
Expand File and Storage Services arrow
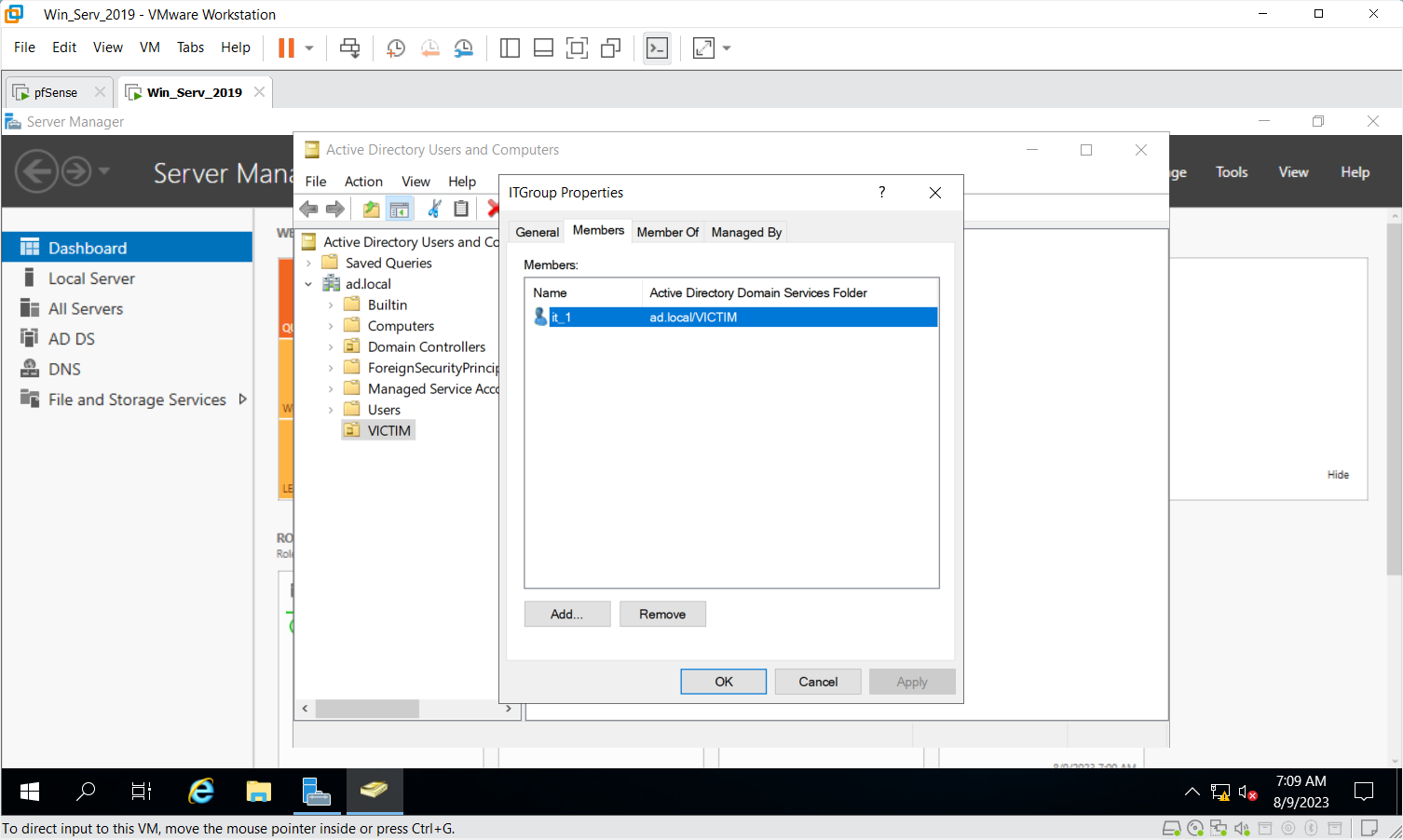242,400
